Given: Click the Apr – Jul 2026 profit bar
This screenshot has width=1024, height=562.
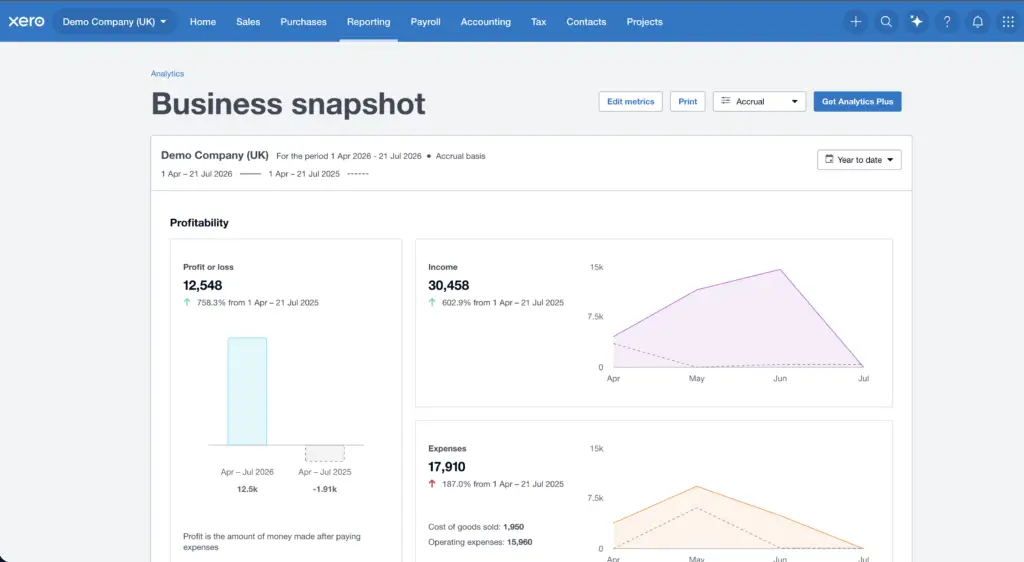Looking at the screenshot, I should click(247, 391).
